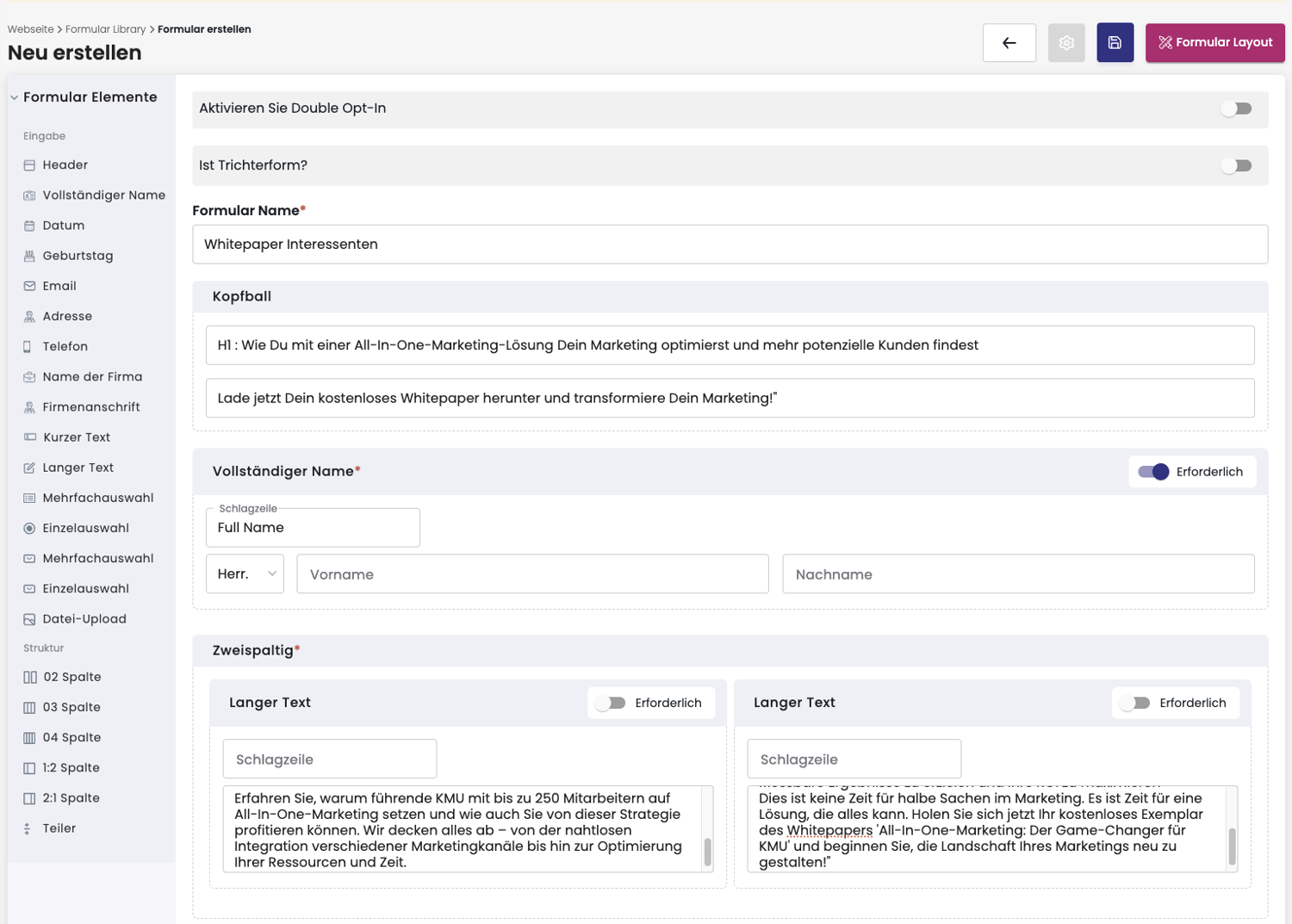Go to Formular Library breadcrumb

[105, 29]
